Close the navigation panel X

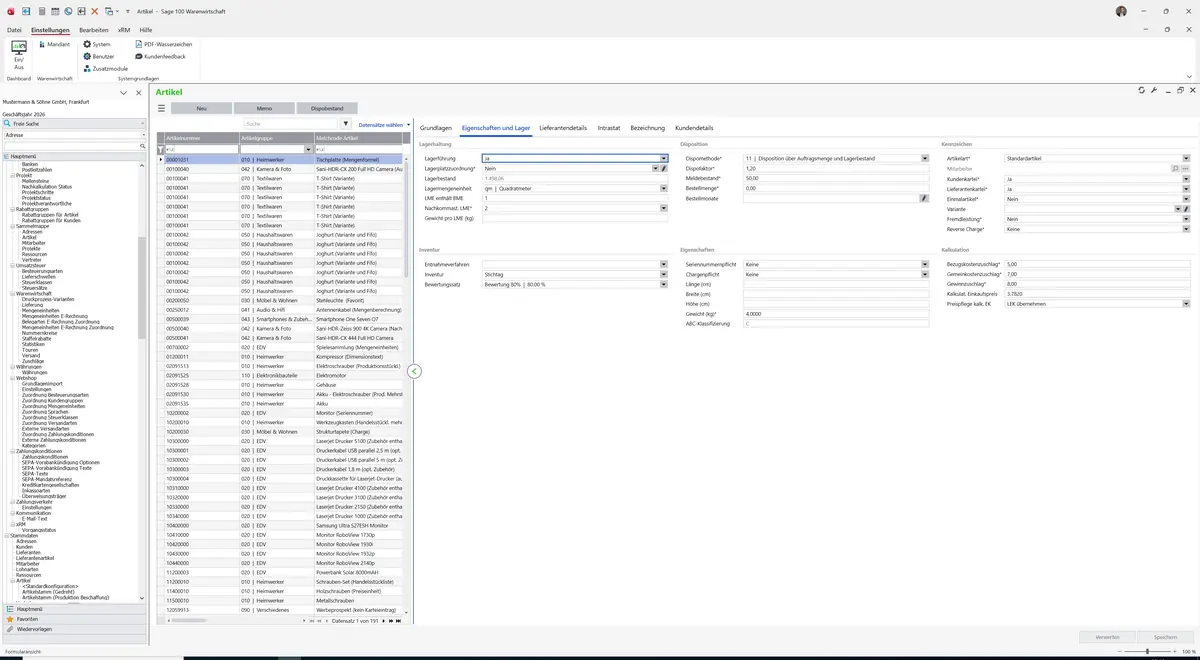[138, 92]
